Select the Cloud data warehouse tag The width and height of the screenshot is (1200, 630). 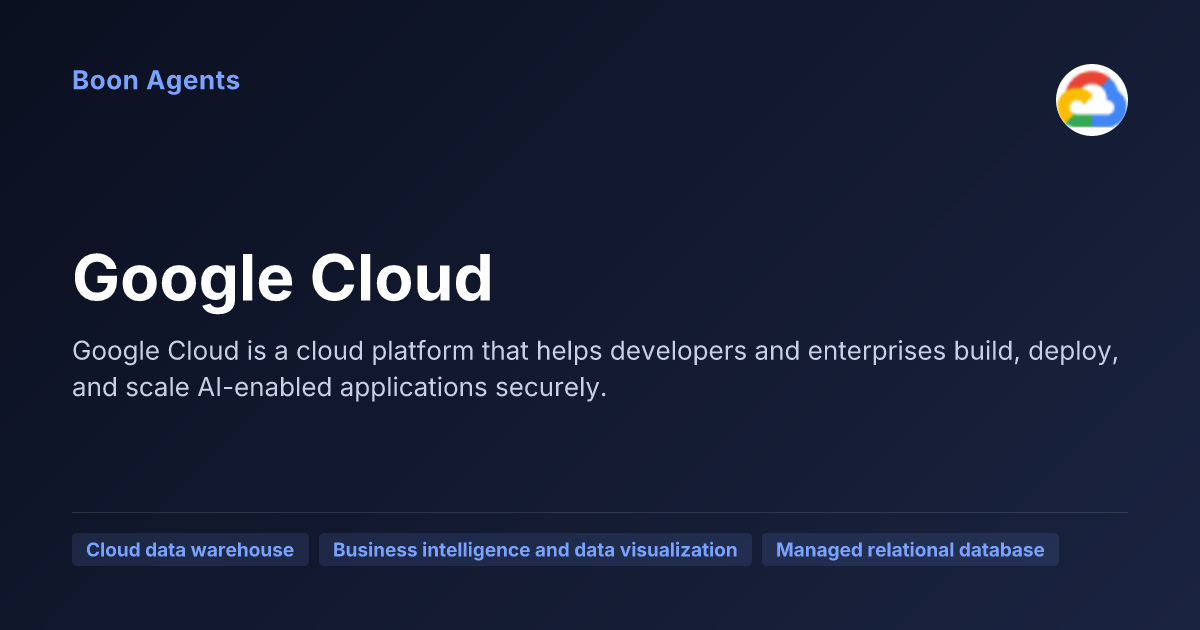190,550
